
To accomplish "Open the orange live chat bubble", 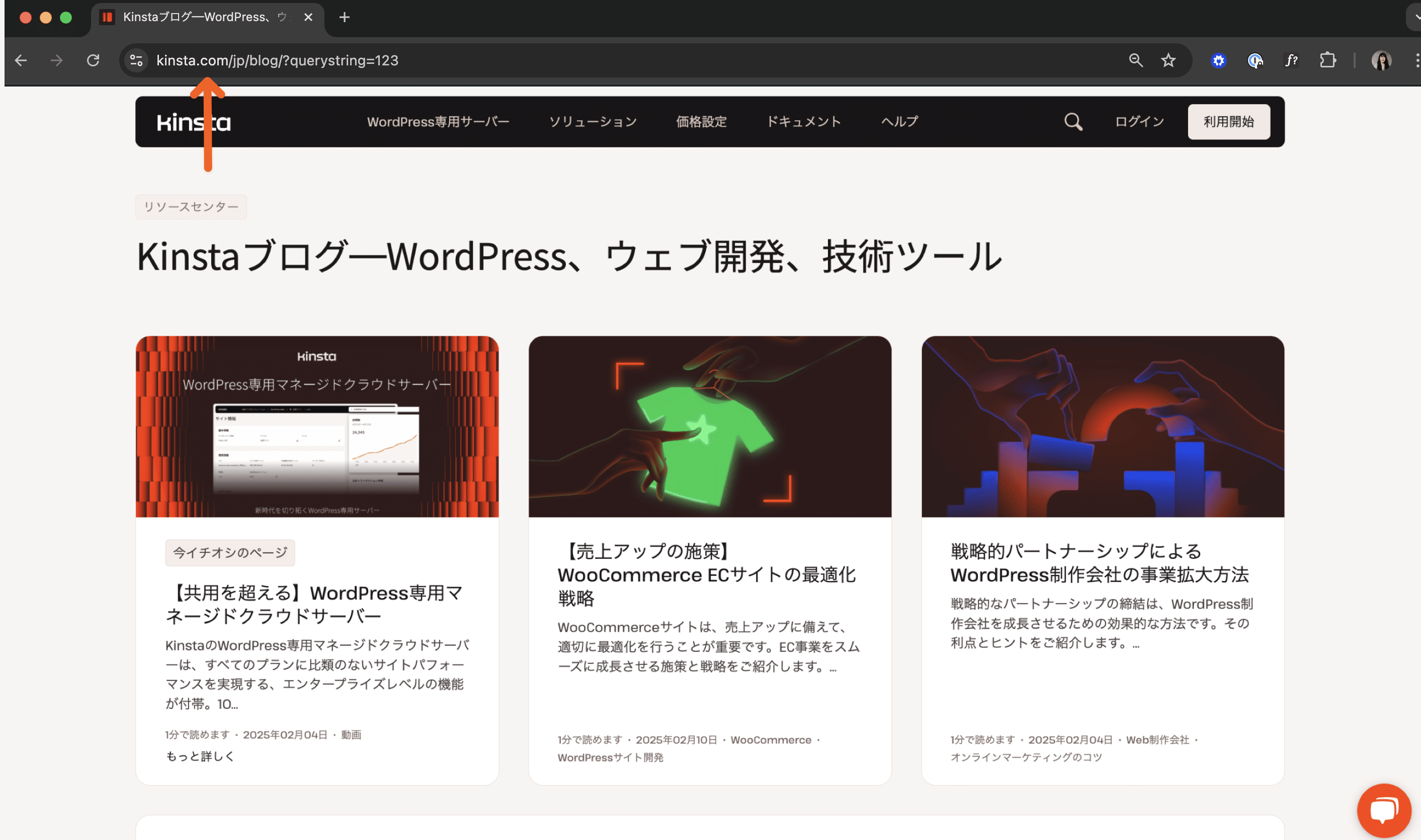I will pos(1383,810).
